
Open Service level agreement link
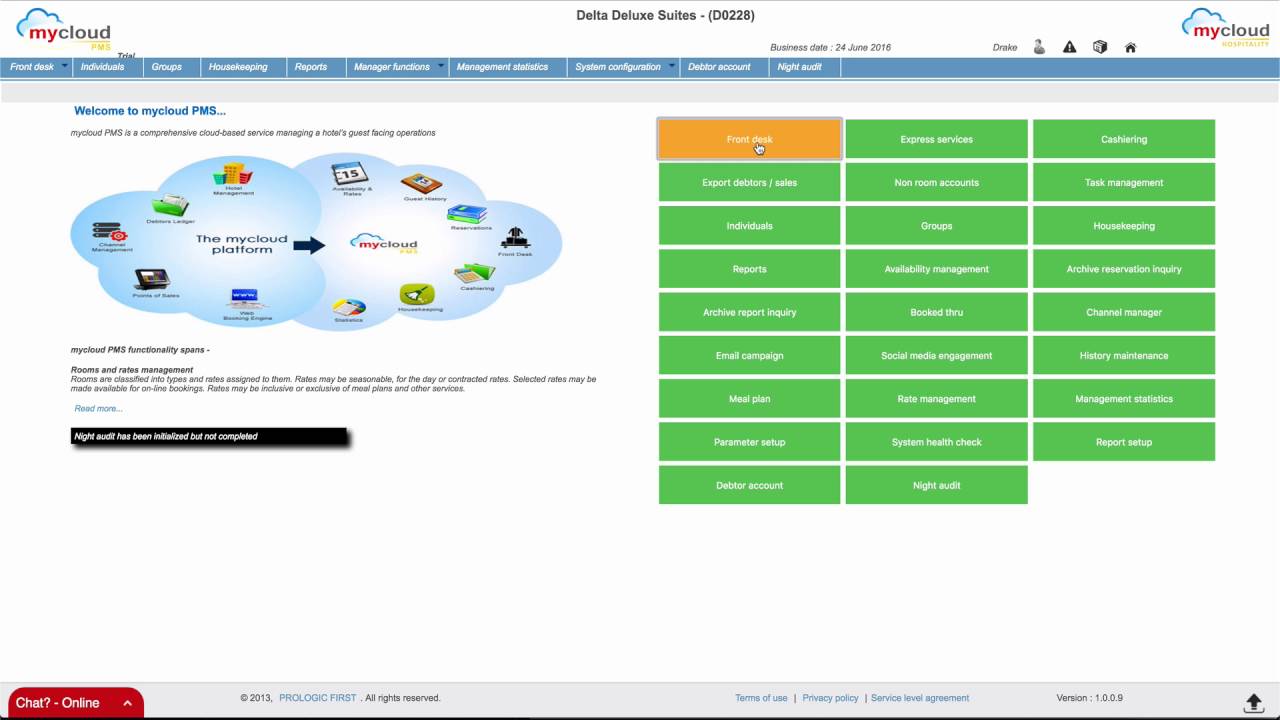point(920,698)
